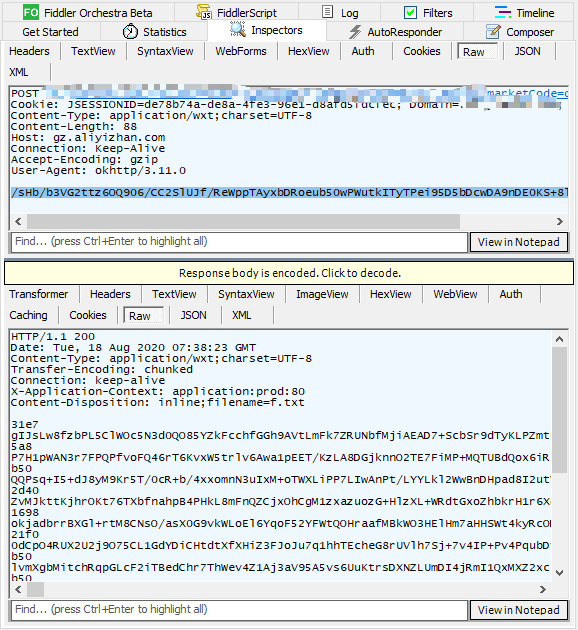Select request TextView inspector tab
Viewport: 578px width, 630px height.
(x=93, y=51)
